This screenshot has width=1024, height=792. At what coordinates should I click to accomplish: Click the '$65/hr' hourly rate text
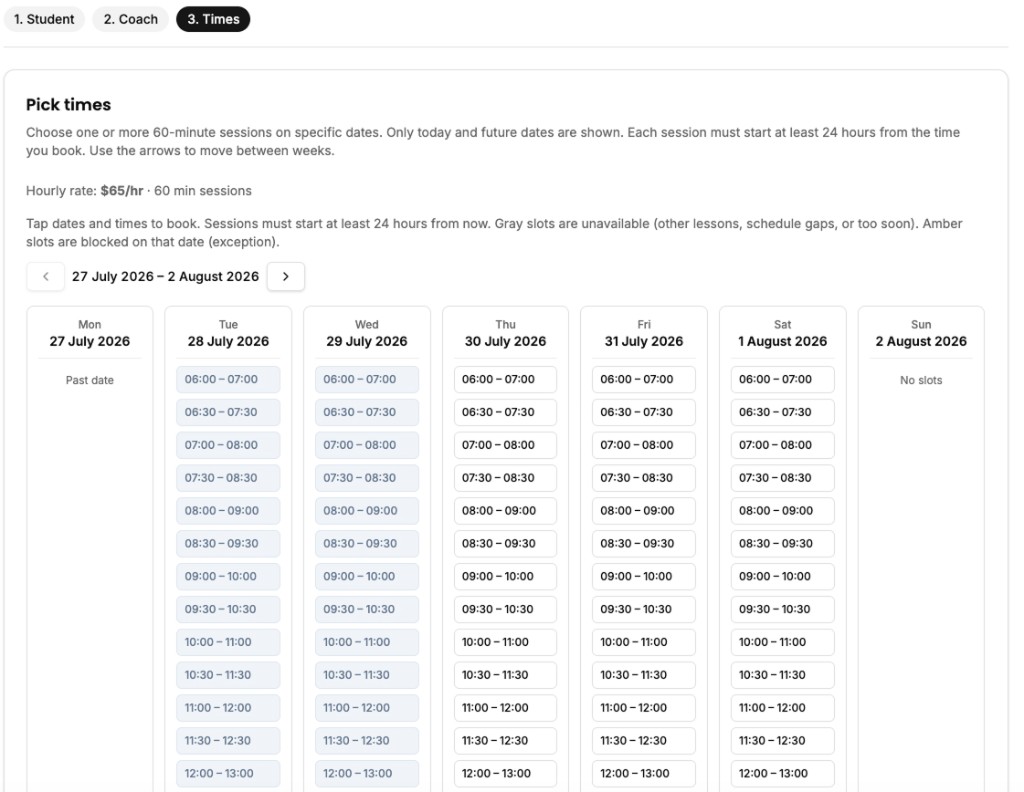click(121, 191)
